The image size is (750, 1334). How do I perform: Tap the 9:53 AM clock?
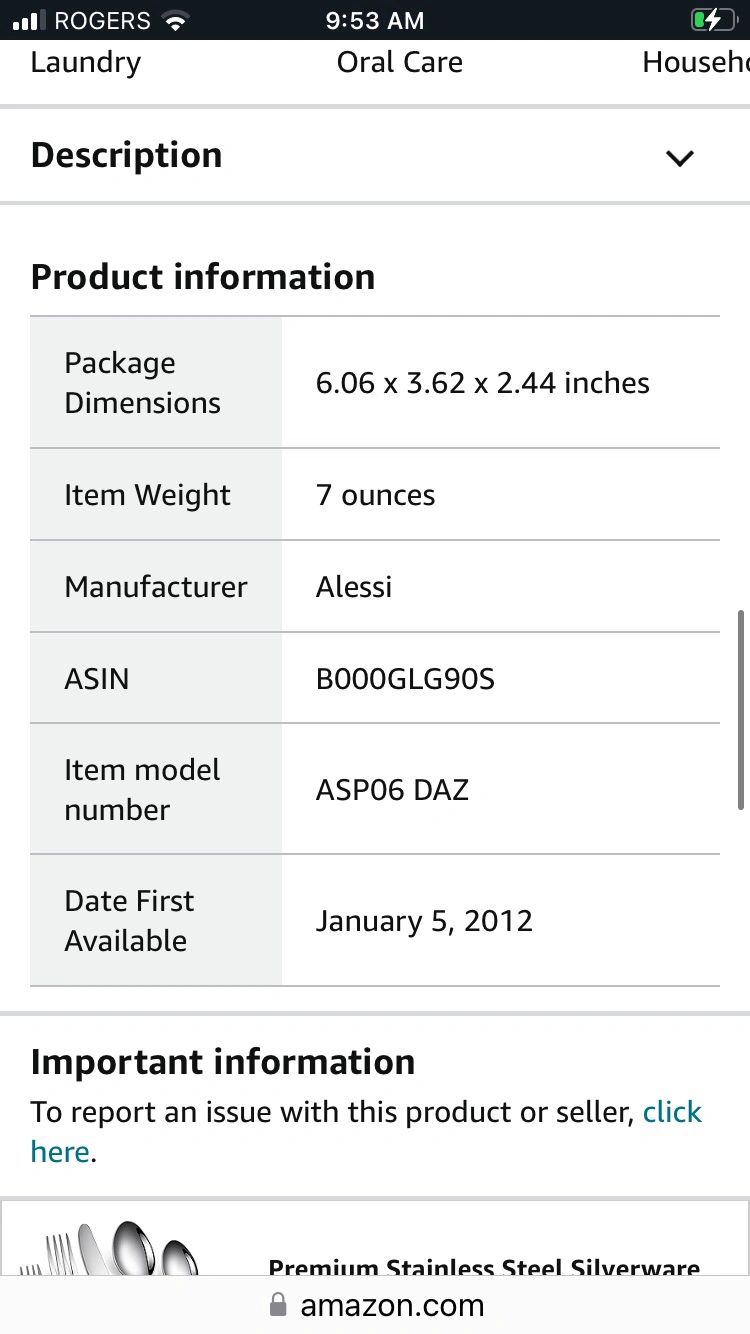pyautogui.click(x=375, y=20)
